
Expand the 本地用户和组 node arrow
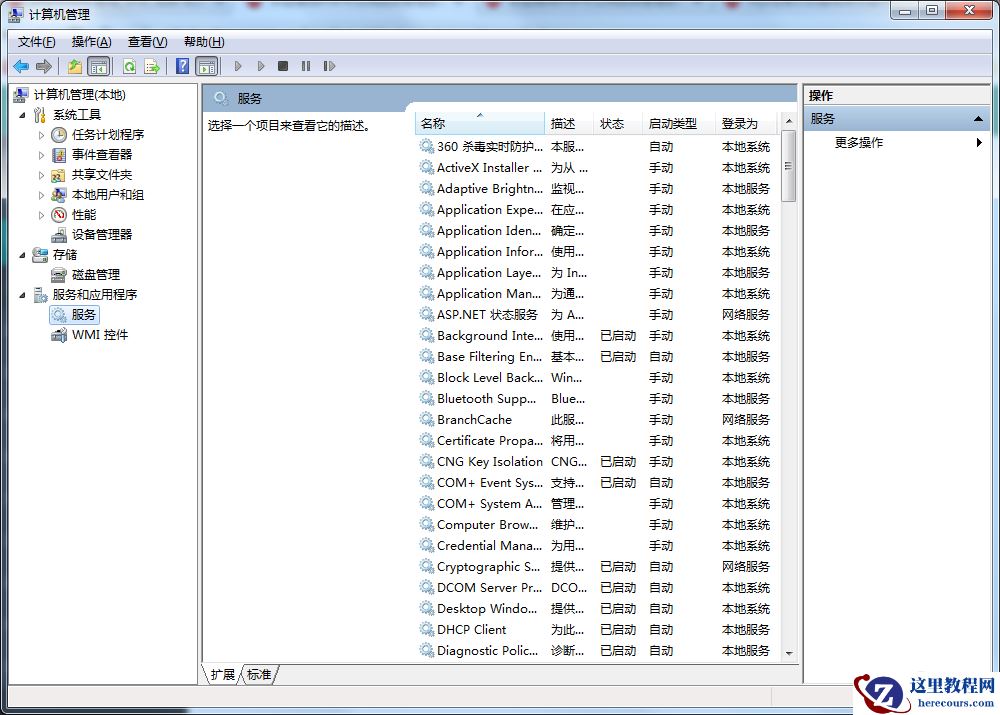[41, 195]
